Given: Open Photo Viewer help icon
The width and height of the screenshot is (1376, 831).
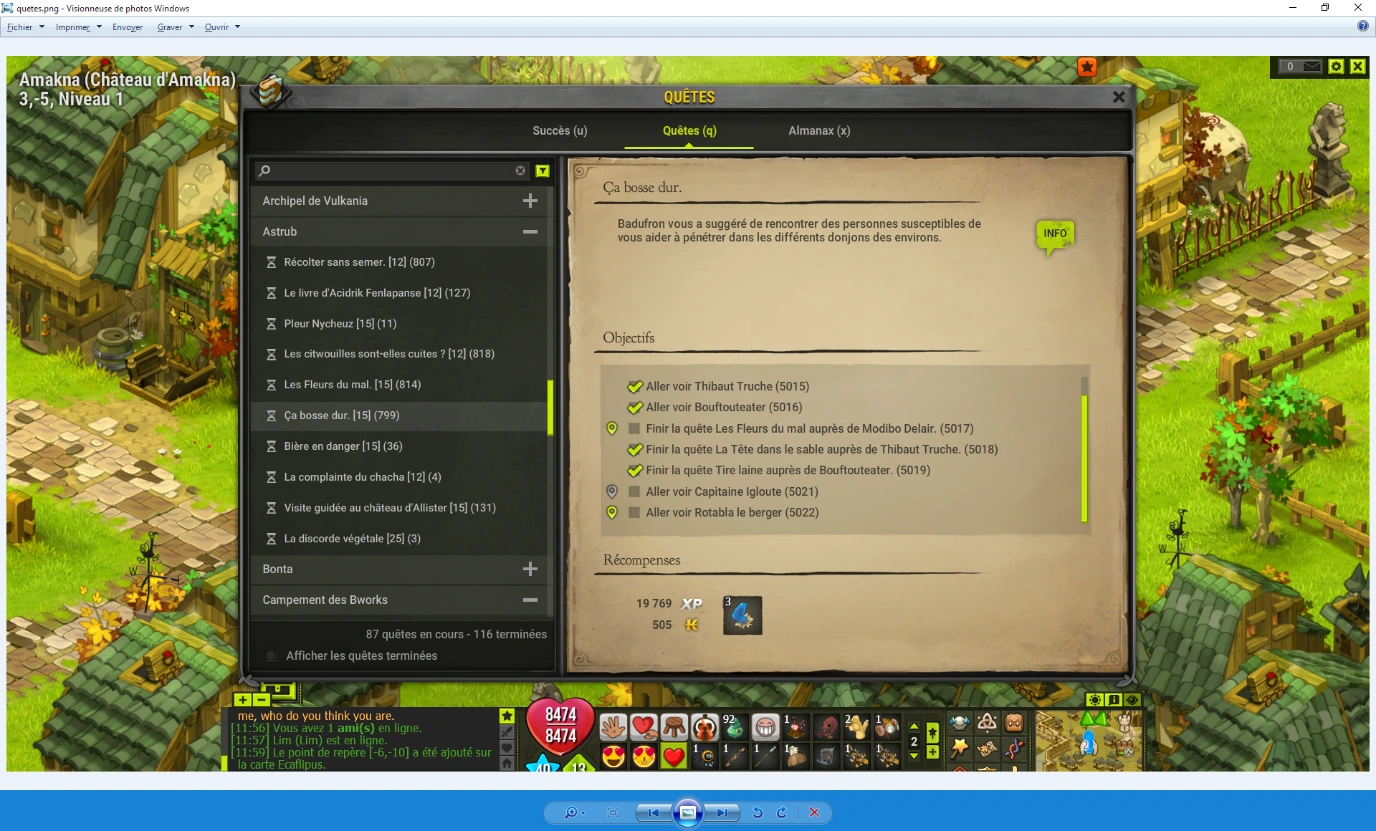Looking at the screenshot, I should coord(1362,26).
